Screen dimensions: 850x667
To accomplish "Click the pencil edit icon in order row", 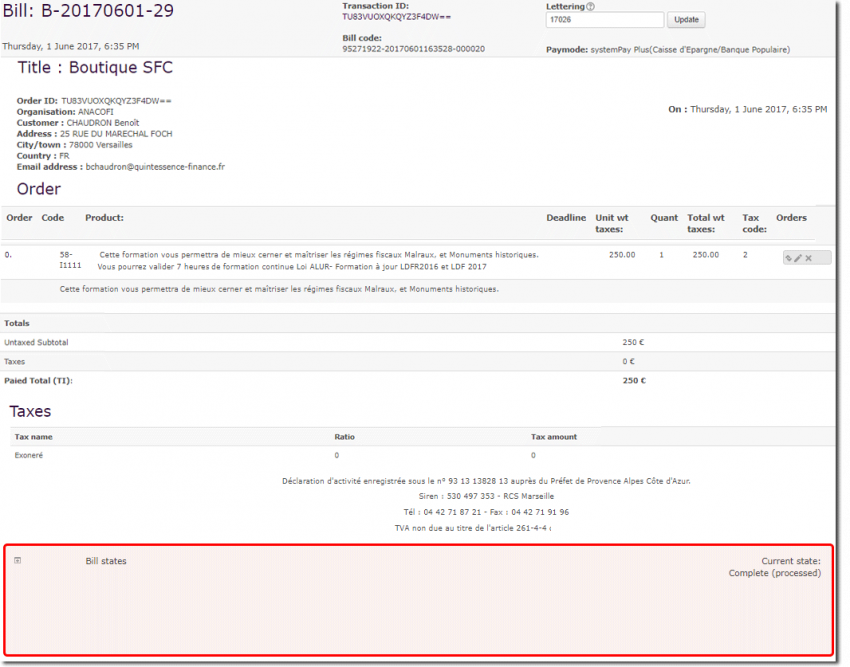I will pos(798,258).
